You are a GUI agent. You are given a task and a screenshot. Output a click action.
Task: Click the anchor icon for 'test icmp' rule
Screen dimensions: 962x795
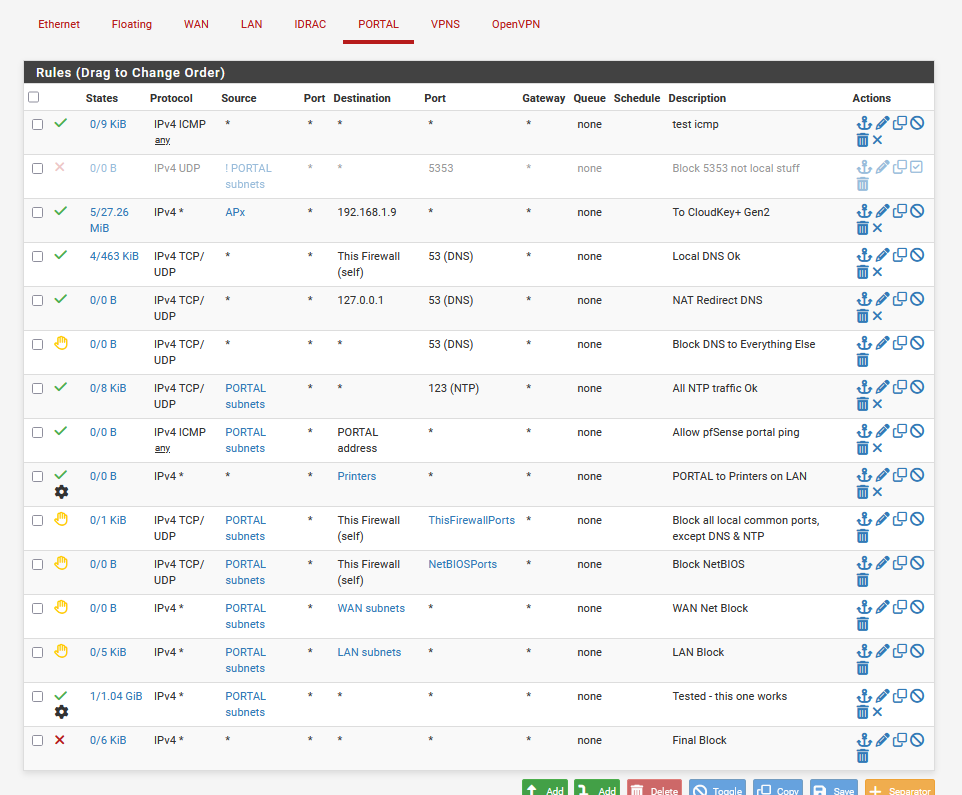[x=864, y=123]
